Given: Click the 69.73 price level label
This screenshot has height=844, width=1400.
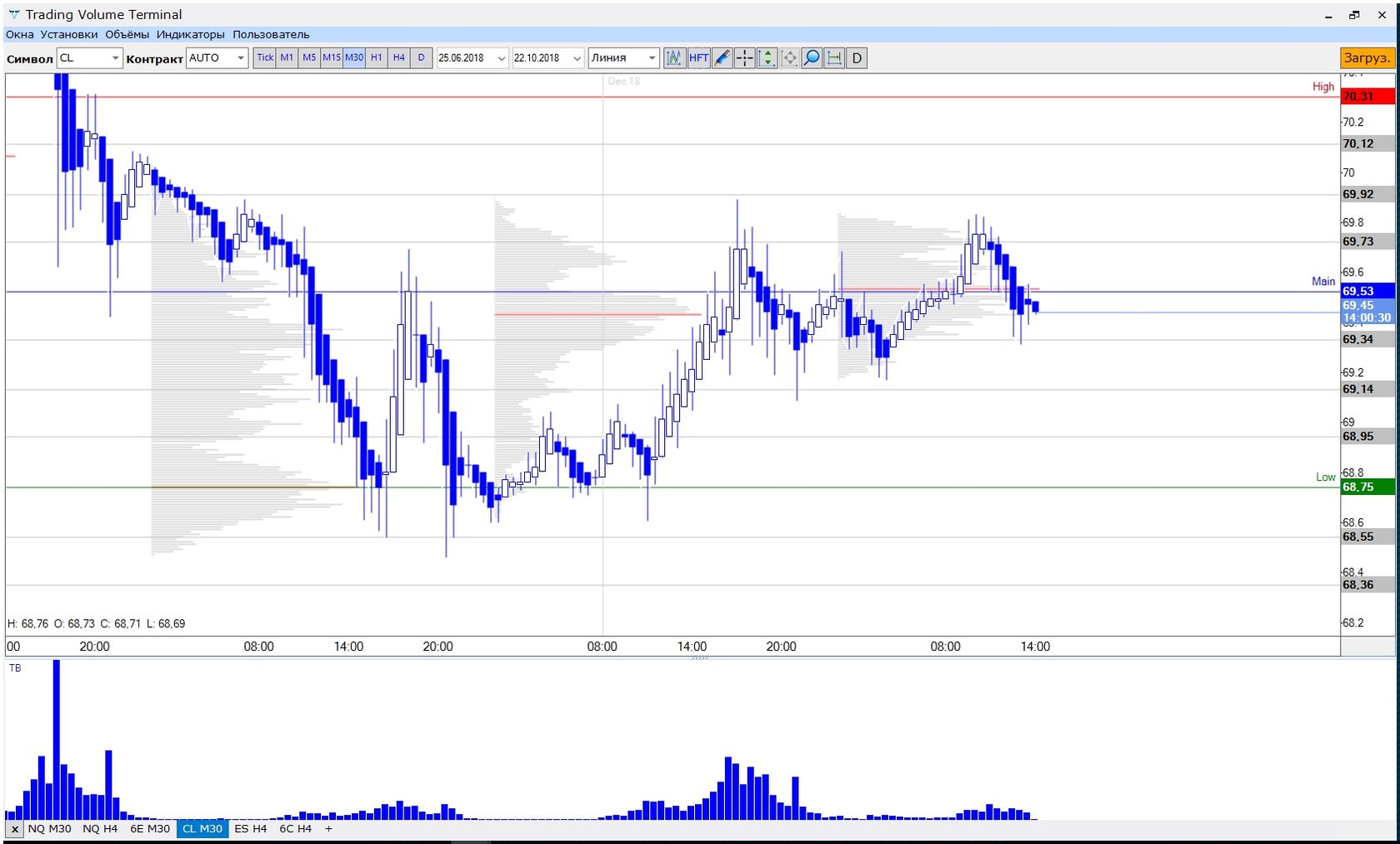Looking at the screenshot, I should pyautogui.click(x=1367, y=242).
